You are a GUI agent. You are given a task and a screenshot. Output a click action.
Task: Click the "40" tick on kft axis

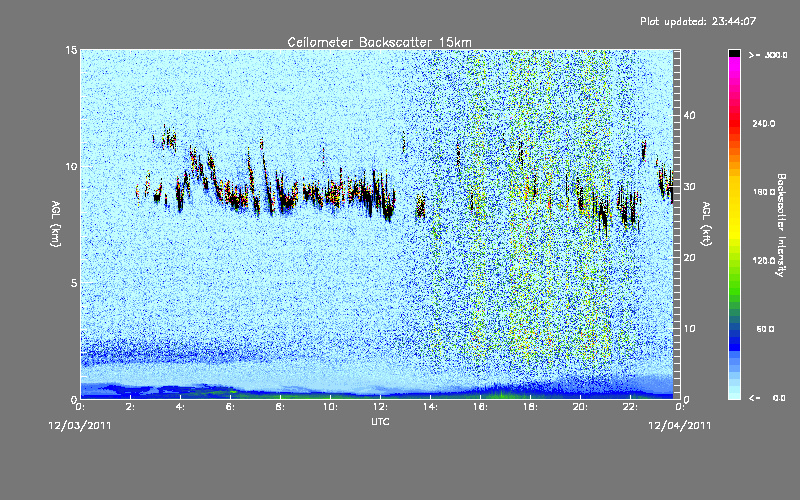(x=689, y=115)
